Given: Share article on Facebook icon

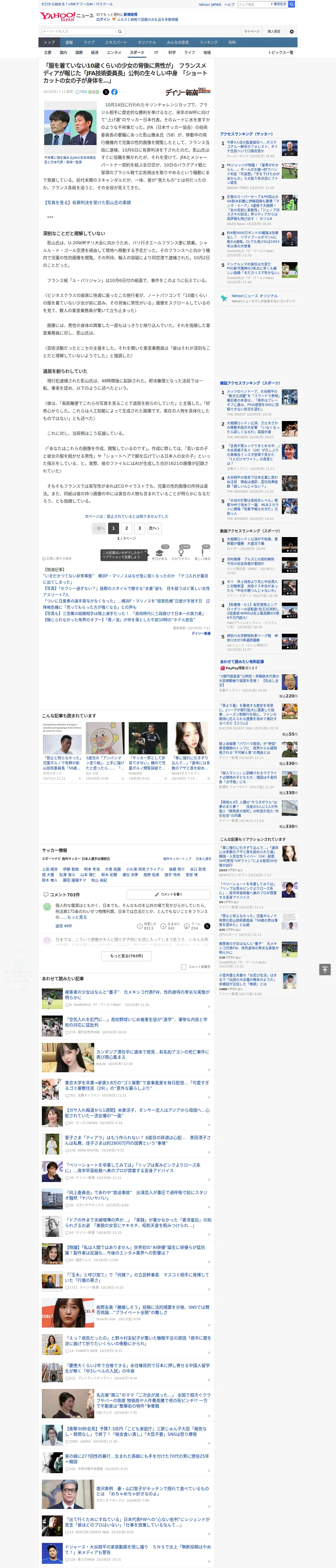Looking at the screenshot, I should 114,92.
